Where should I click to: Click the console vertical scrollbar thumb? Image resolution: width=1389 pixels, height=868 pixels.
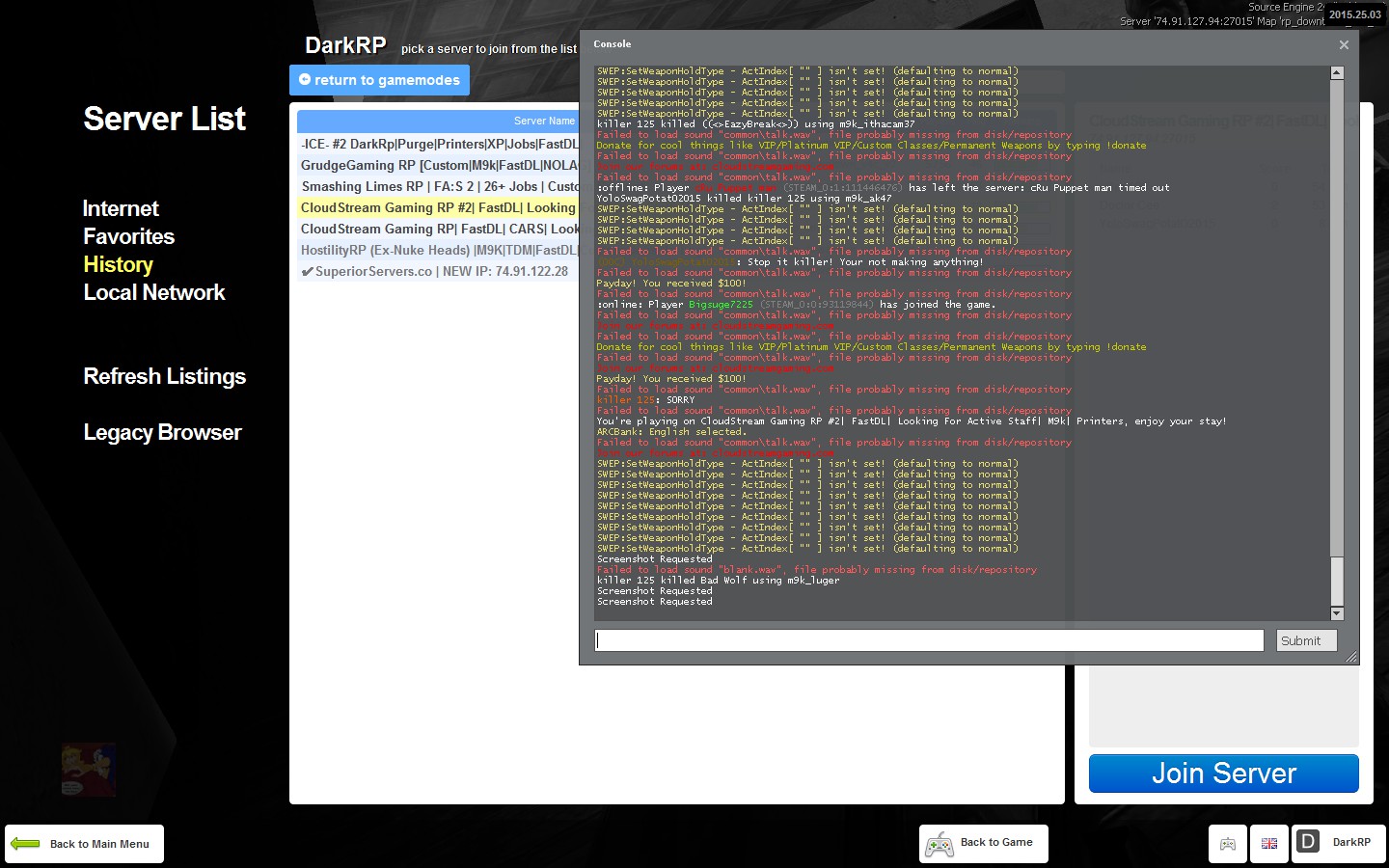tap(1337, 581)
